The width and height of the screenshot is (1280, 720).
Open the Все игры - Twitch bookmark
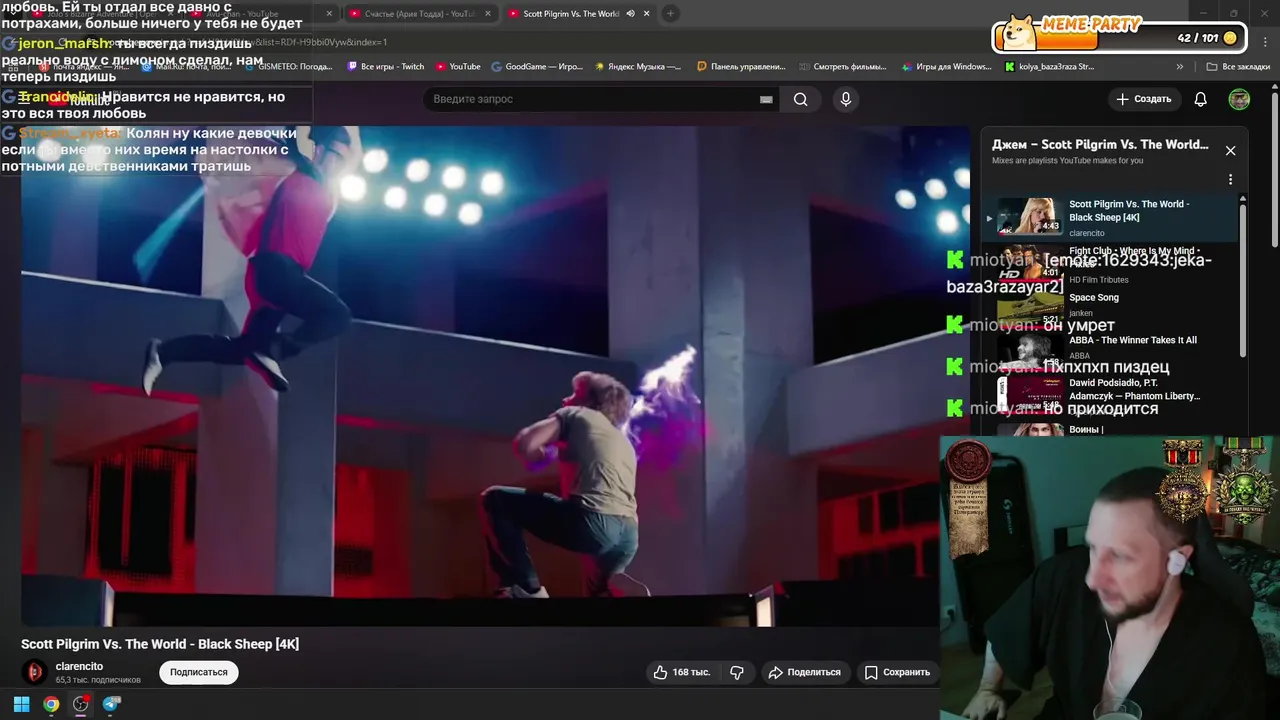[x=386, y=67]
